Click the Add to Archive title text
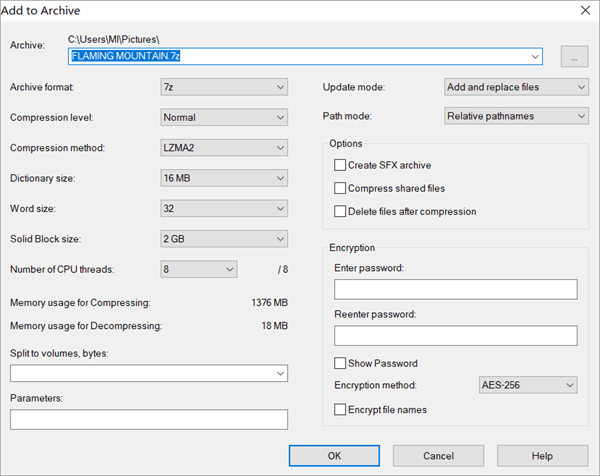The image size is (600, 476). coord(41,10)
